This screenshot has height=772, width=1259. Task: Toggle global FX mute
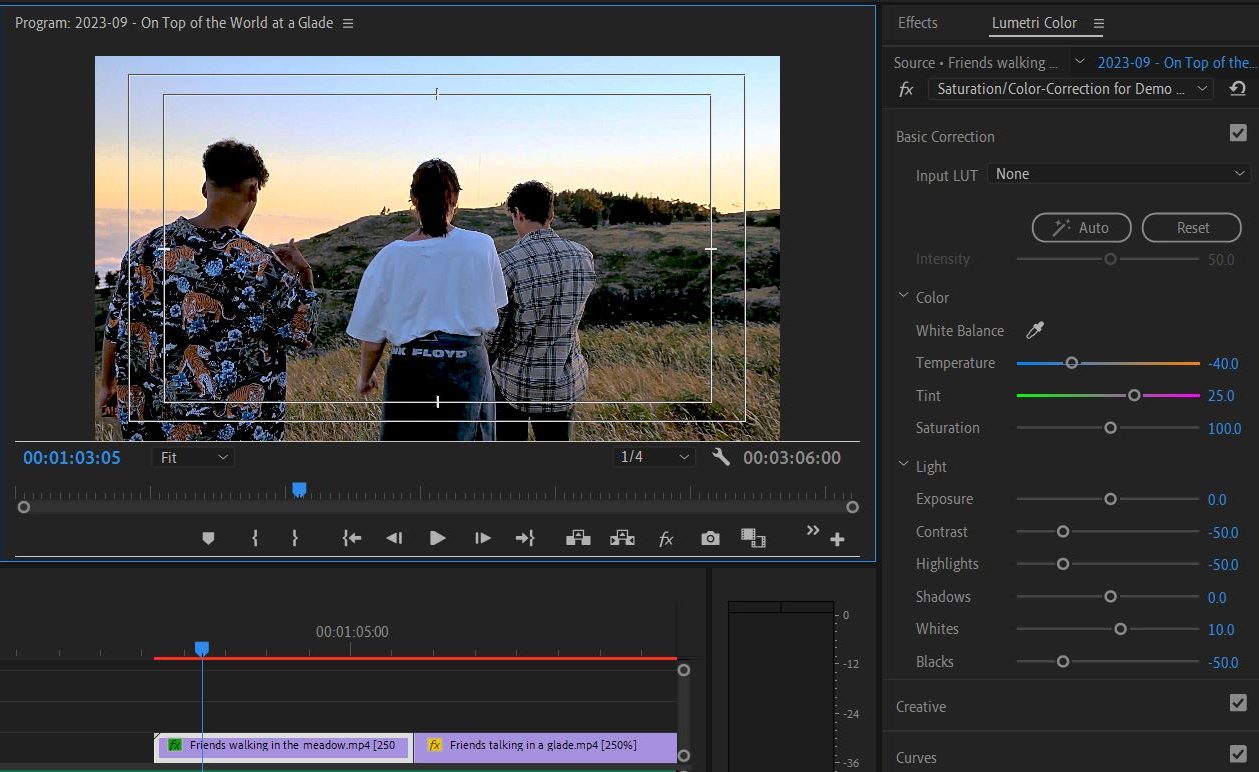(666, 539)
